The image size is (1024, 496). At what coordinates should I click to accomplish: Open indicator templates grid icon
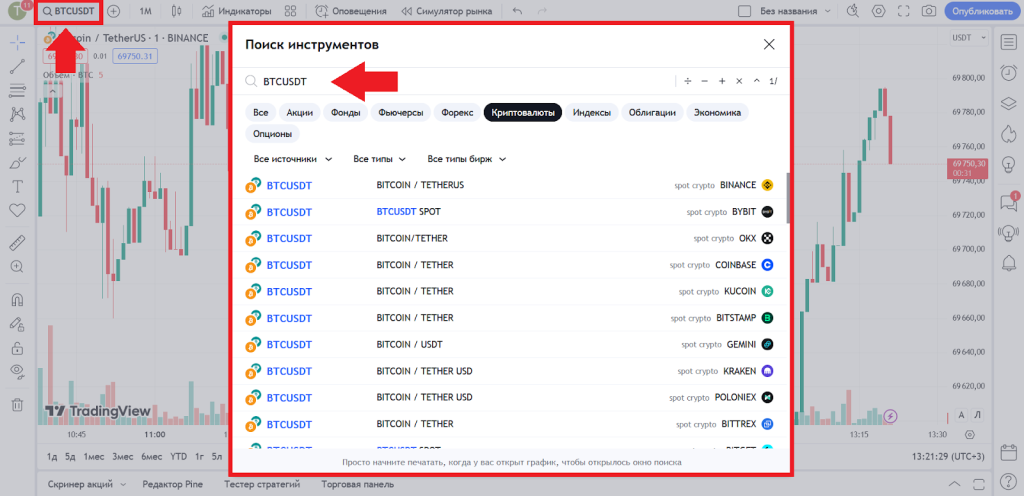pyautogui.click(x=291, y=11)
